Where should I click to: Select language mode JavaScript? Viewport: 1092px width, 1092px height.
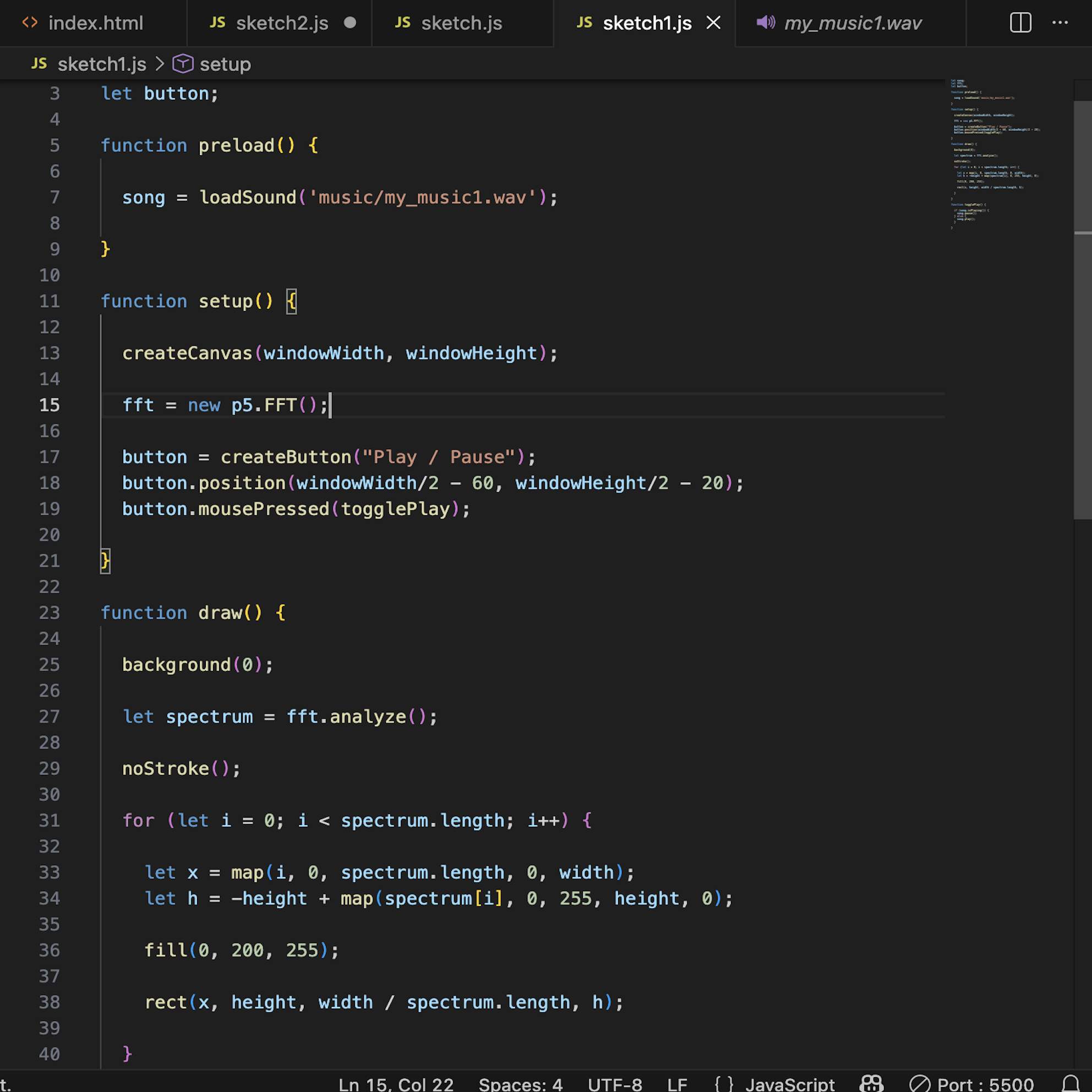coord(790,1084)
